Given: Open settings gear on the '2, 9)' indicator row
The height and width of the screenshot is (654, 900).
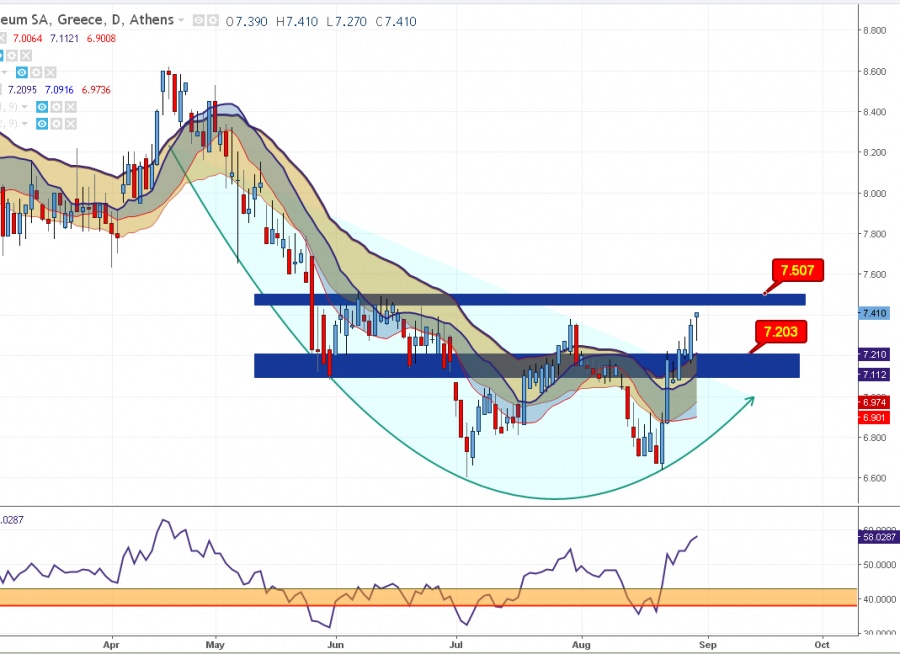Looking at the screenshot, I should pyautogui.click(x=55, y=123).
